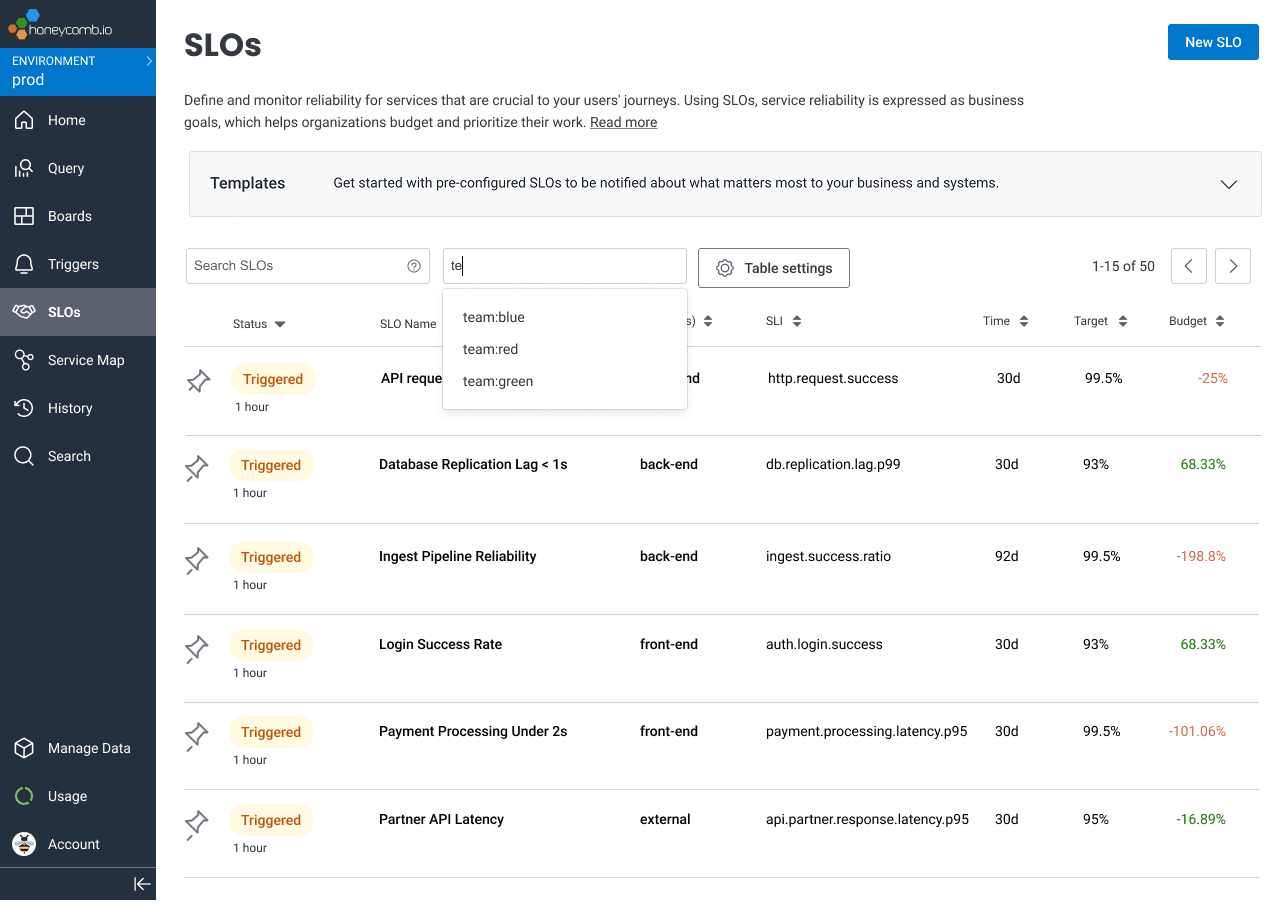
Task: Focus the Search SLOs input field
Action: coord(295,266)
